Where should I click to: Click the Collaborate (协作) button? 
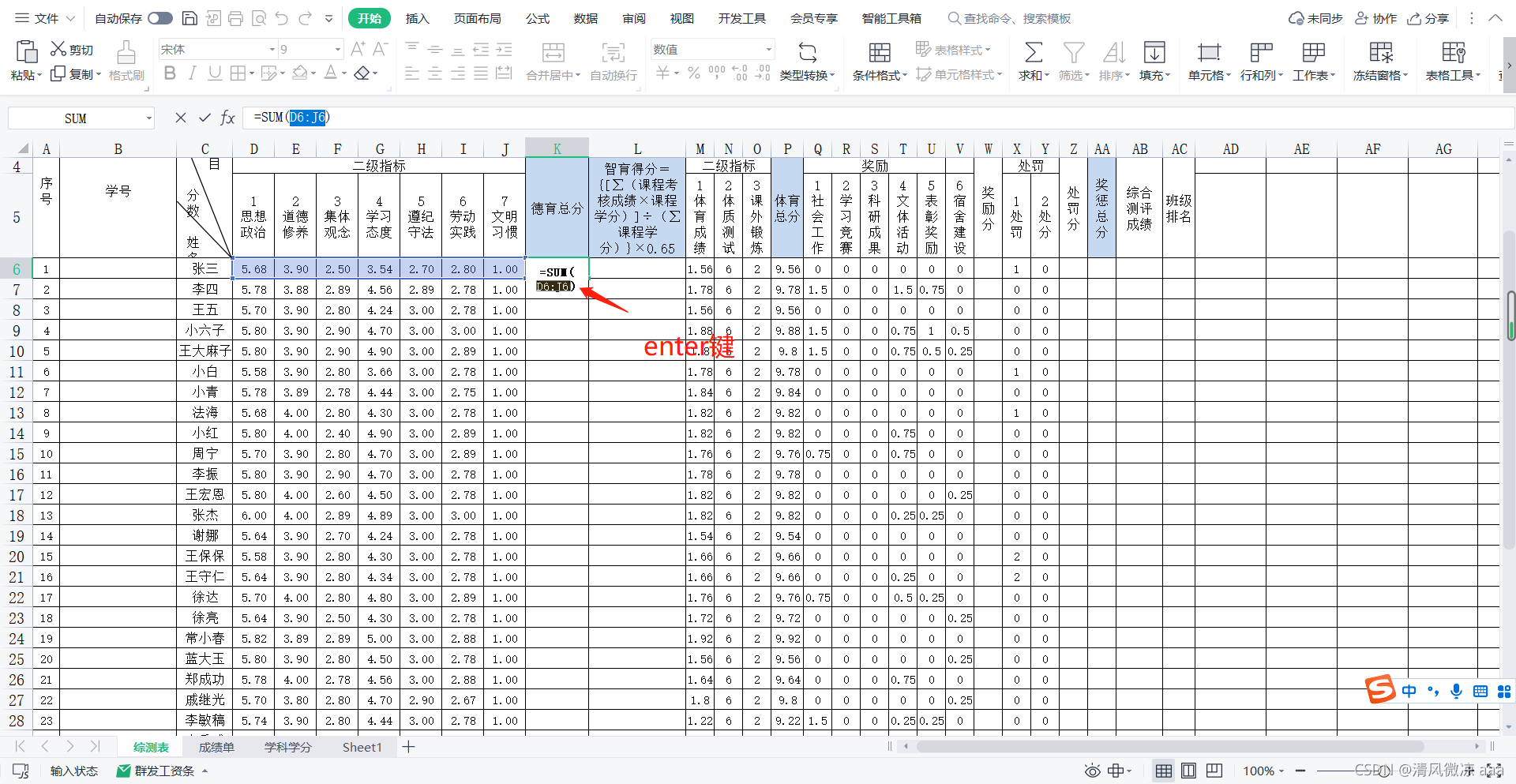(x=1376, y=18)
